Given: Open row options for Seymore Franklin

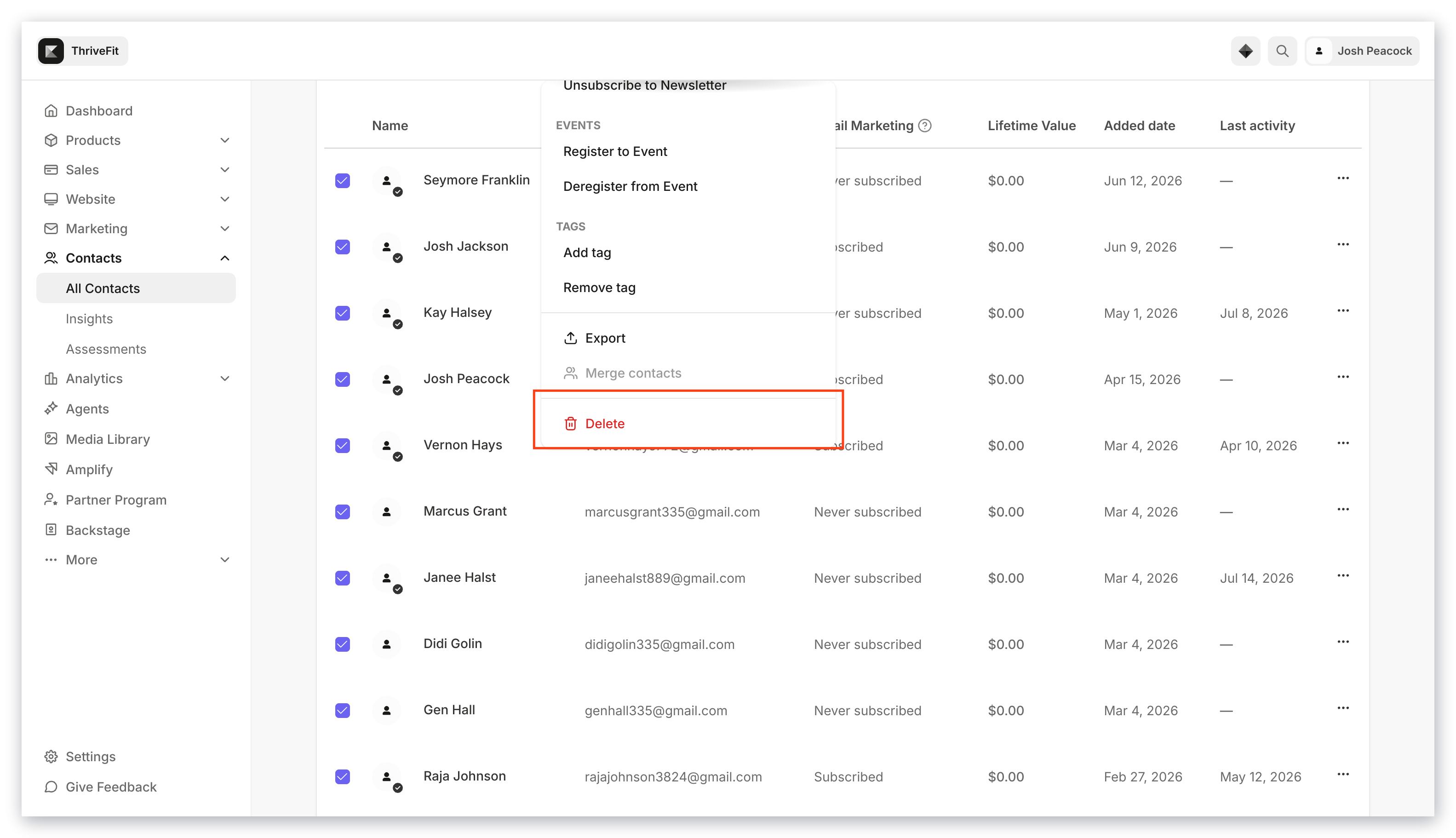Looking at the screenshot, I should coord(1342,178).
